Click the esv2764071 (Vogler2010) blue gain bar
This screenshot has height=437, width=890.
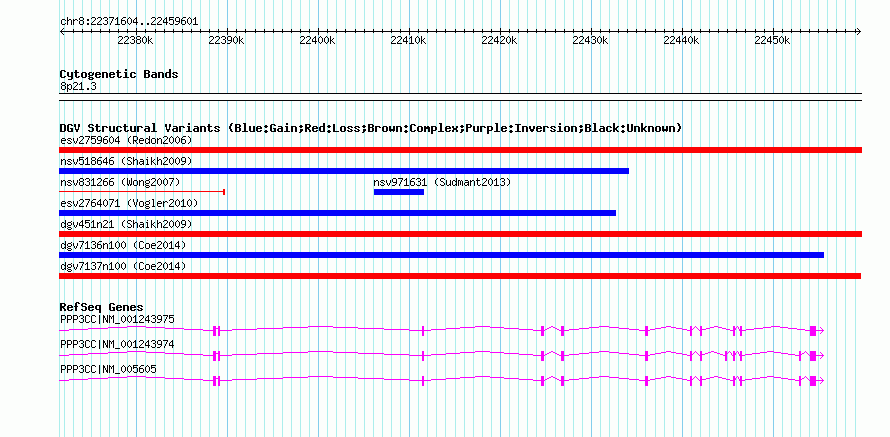click(338, 213)
